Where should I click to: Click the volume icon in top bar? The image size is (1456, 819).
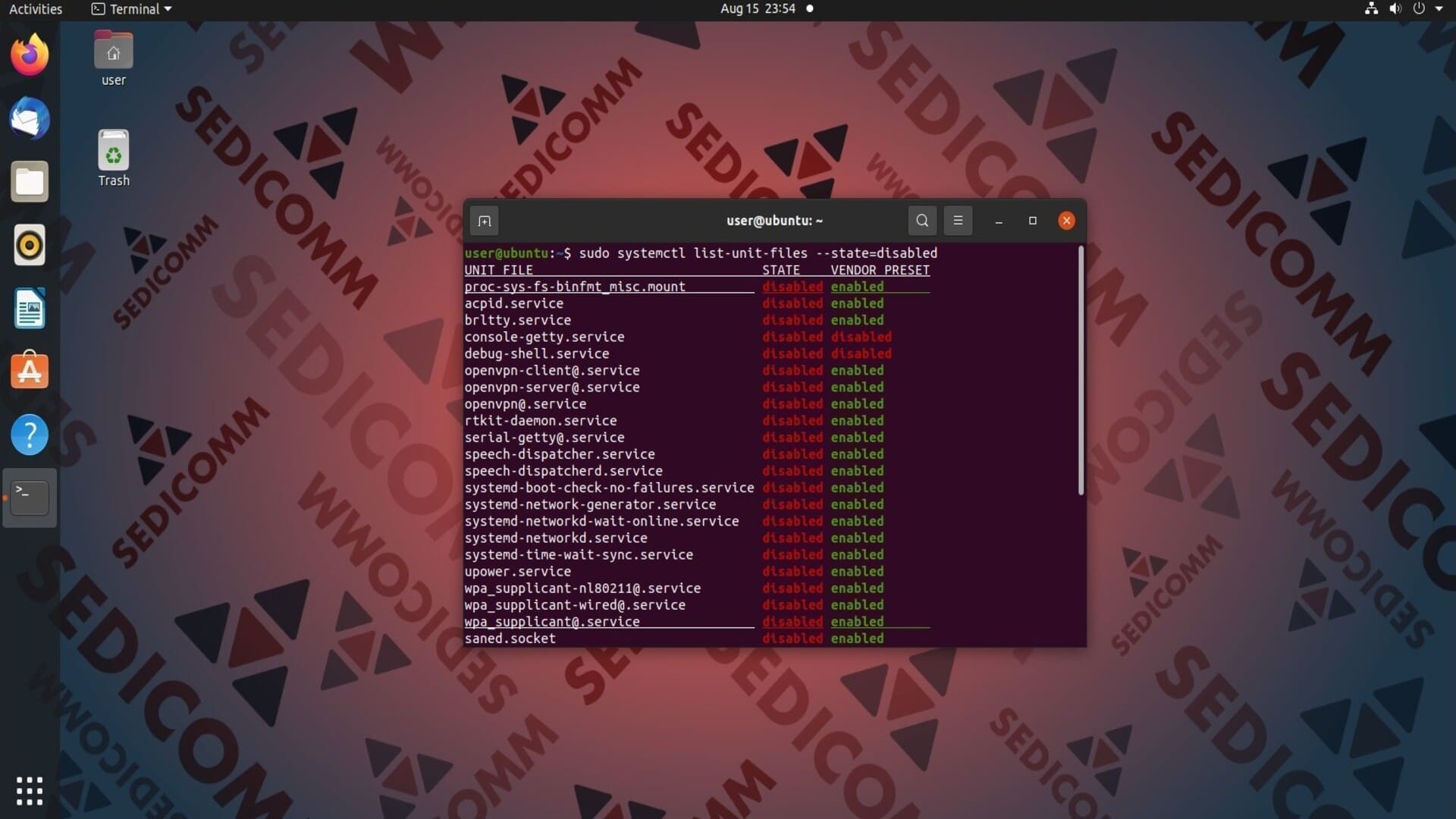[x=1395, y=9]
